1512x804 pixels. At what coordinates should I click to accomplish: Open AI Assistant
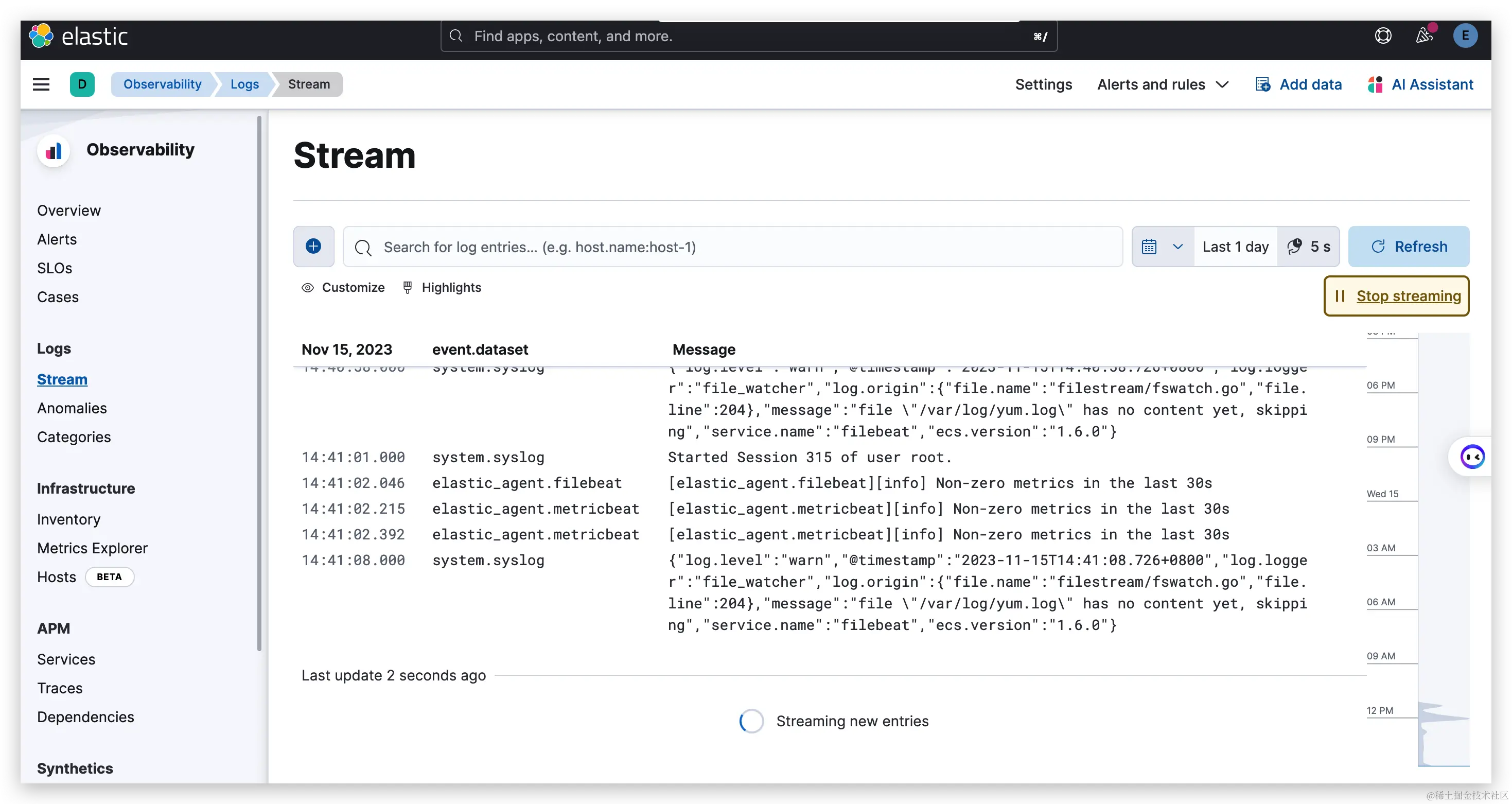[1420, 84]
